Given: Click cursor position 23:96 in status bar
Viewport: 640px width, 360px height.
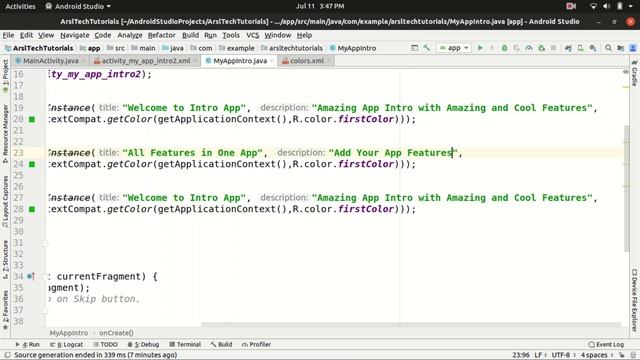Looking at the screenshot, I should (521, 355).
